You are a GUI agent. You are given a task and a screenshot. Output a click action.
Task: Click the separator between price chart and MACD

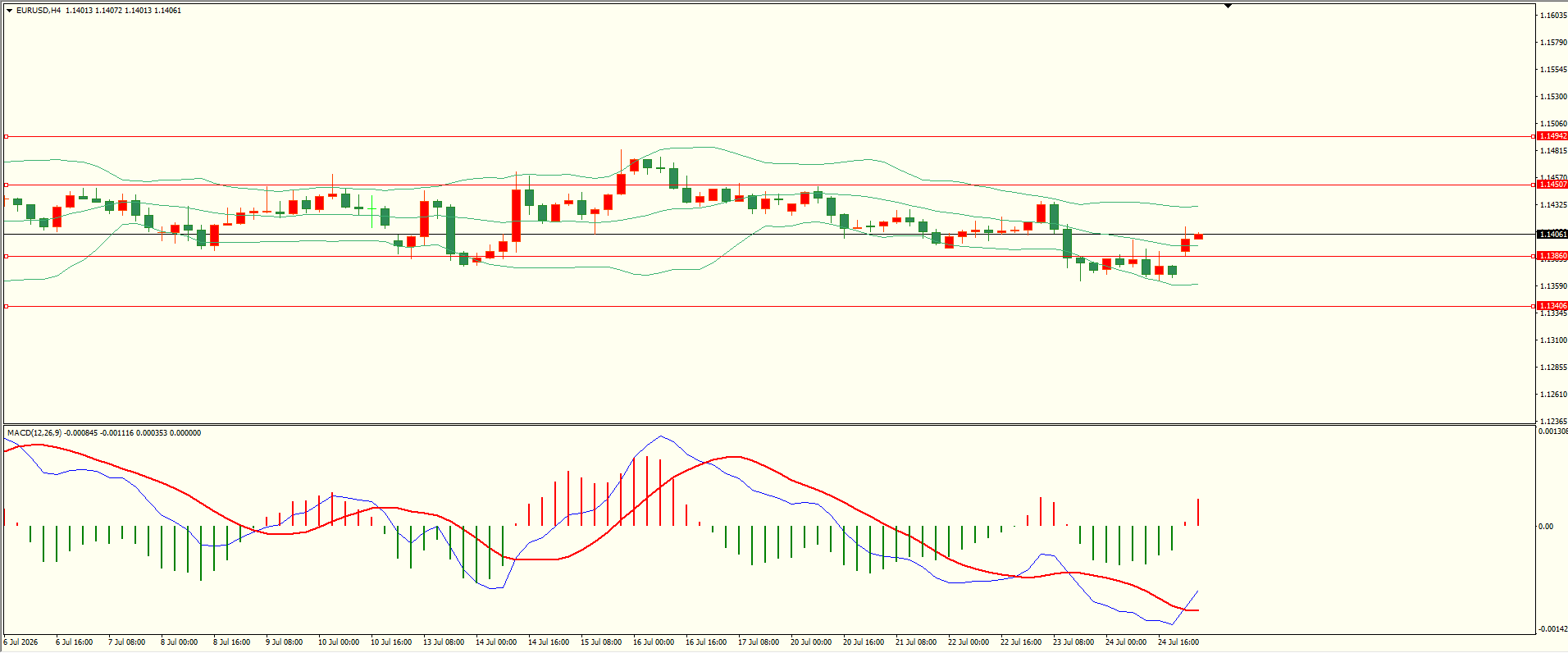pyautogui.click(x=768, y=424)
